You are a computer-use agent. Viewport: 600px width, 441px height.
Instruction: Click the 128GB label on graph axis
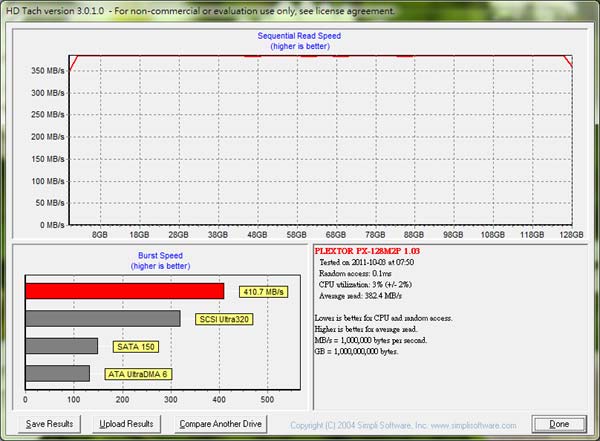569,236
